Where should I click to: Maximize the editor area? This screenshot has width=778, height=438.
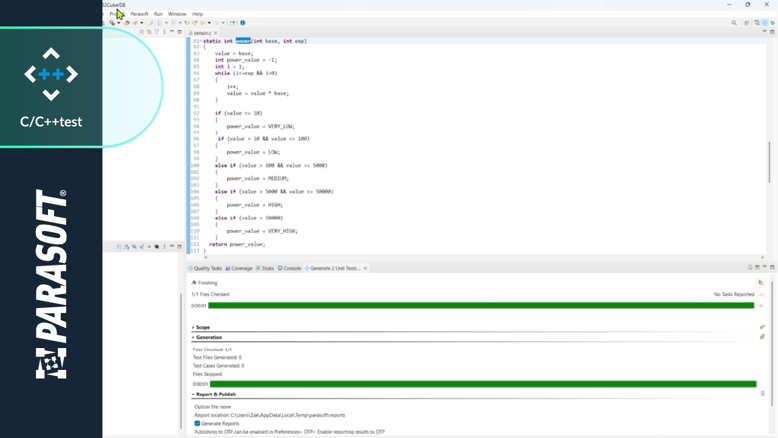pyautogui.click(x=772, y=32)
